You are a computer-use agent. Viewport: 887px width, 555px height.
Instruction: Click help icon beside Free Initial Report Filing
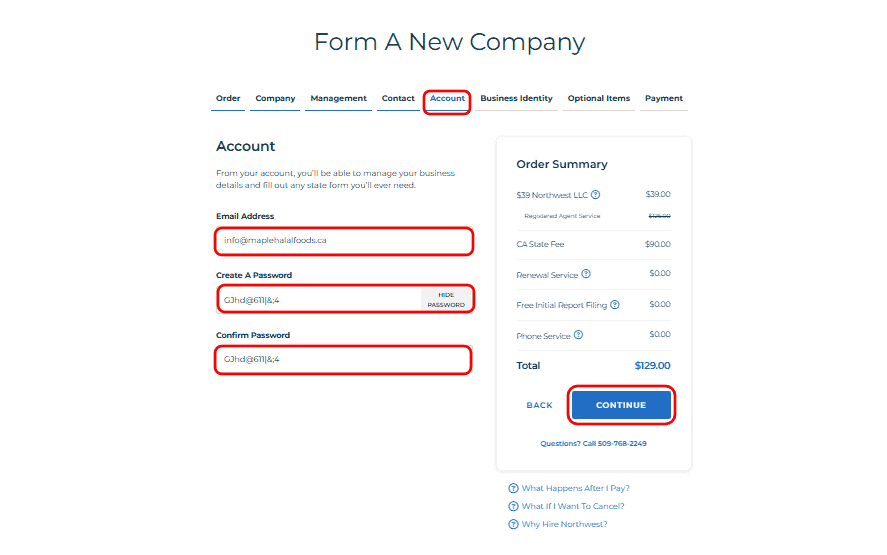pos(615,305)
